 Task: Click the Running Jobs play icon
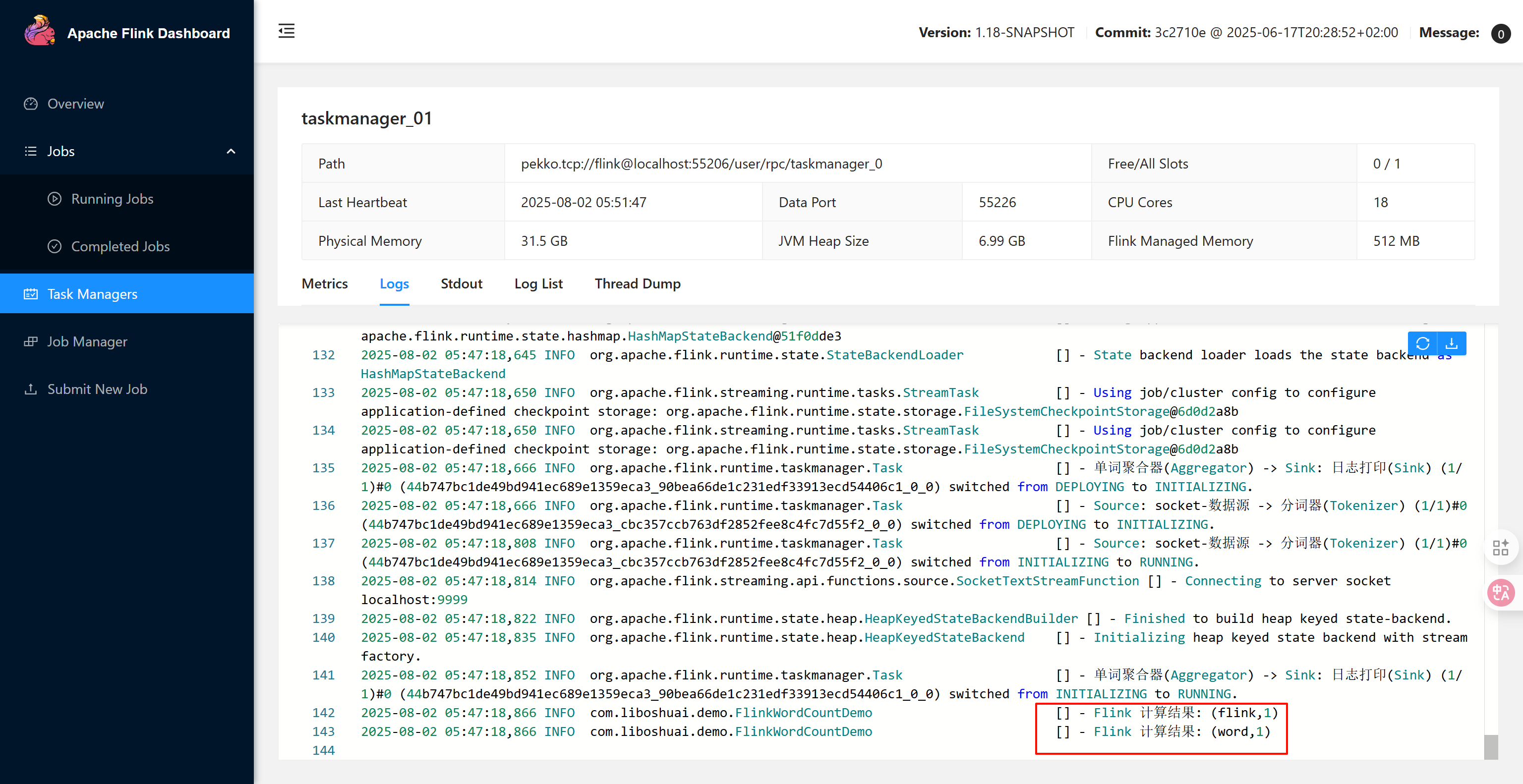click(x=55, y=199)
